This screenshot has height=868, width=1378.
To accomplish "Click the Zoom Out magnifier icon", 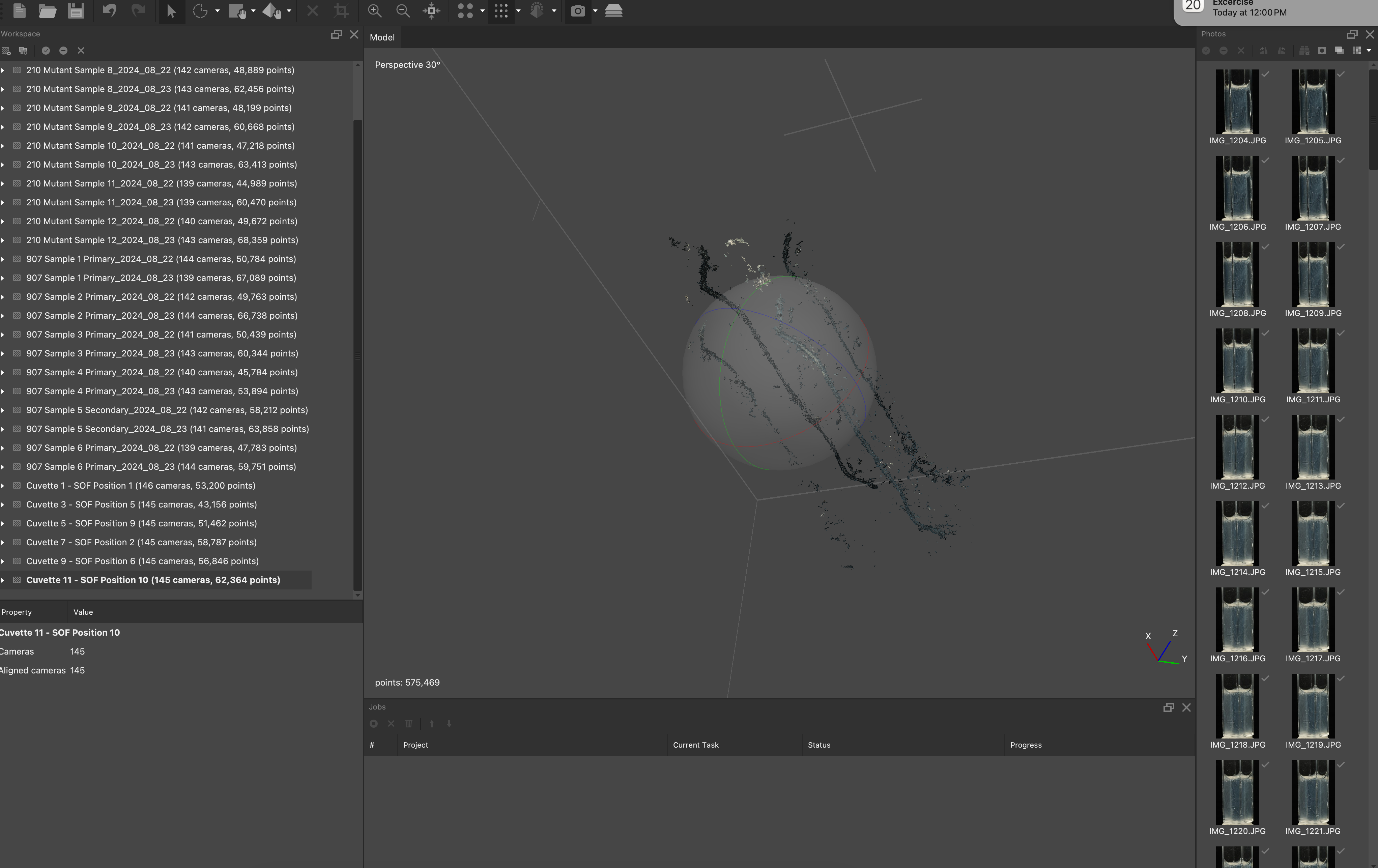I will click(x=403, y=11).
